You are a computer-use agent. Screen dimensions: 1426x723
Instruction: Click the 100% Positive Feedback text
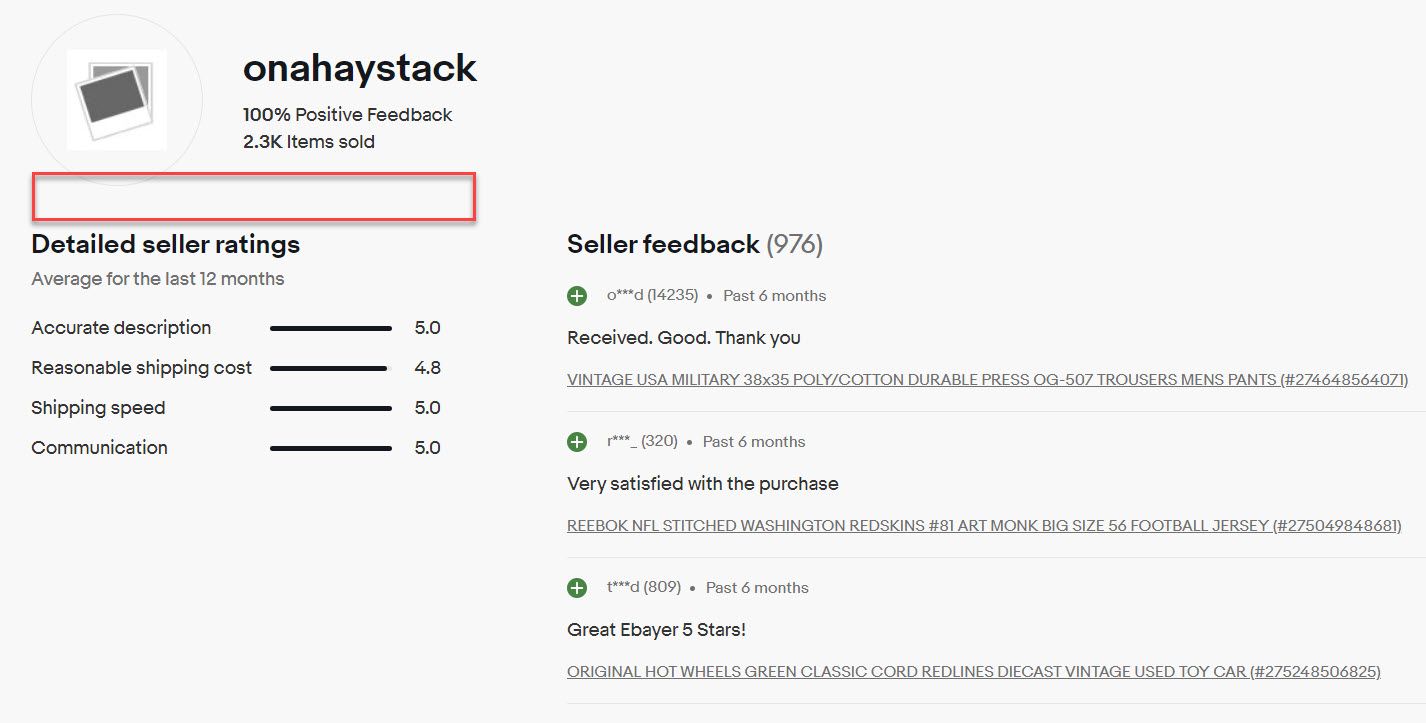click(x=348, y=115)
